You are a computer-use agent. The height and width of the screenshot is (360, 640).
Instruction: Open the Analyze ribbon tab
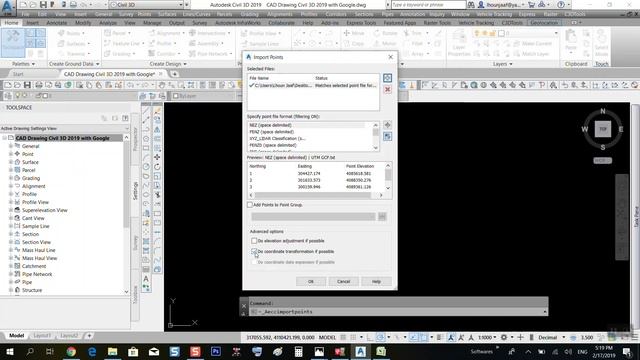(108, 23)
